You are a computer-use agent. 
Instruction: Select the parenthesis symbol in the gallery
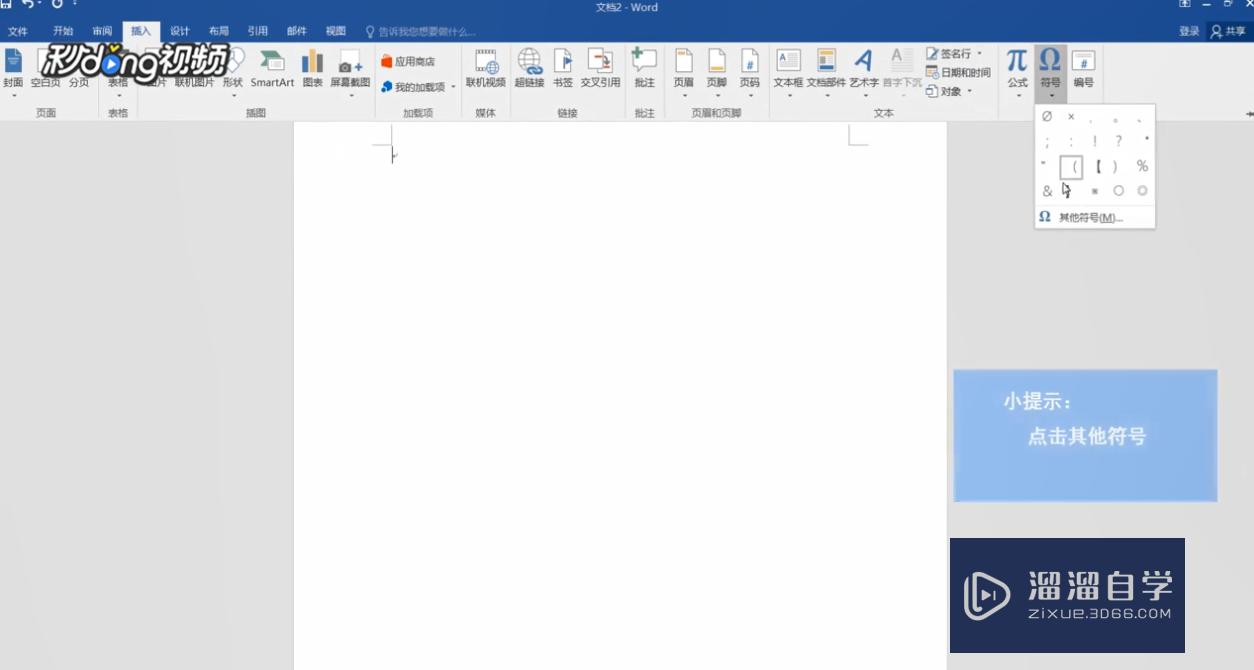tap(1073, 166)
